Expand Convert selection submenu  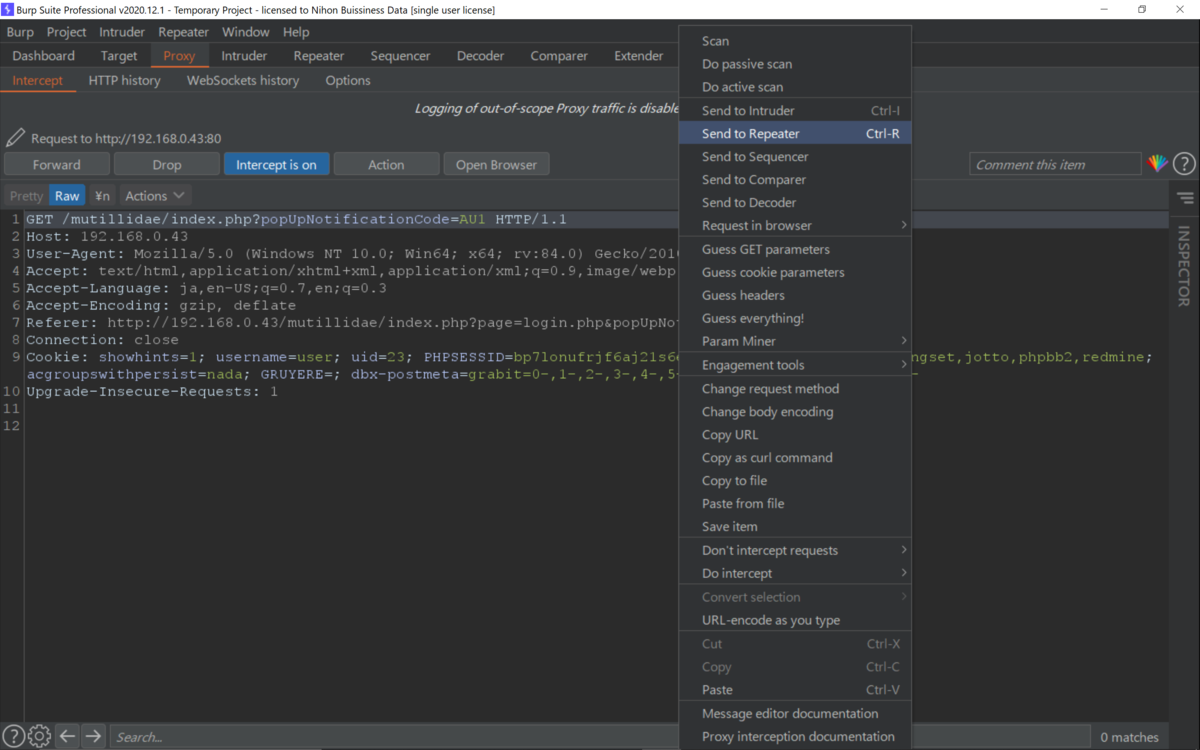pos(795,597)
